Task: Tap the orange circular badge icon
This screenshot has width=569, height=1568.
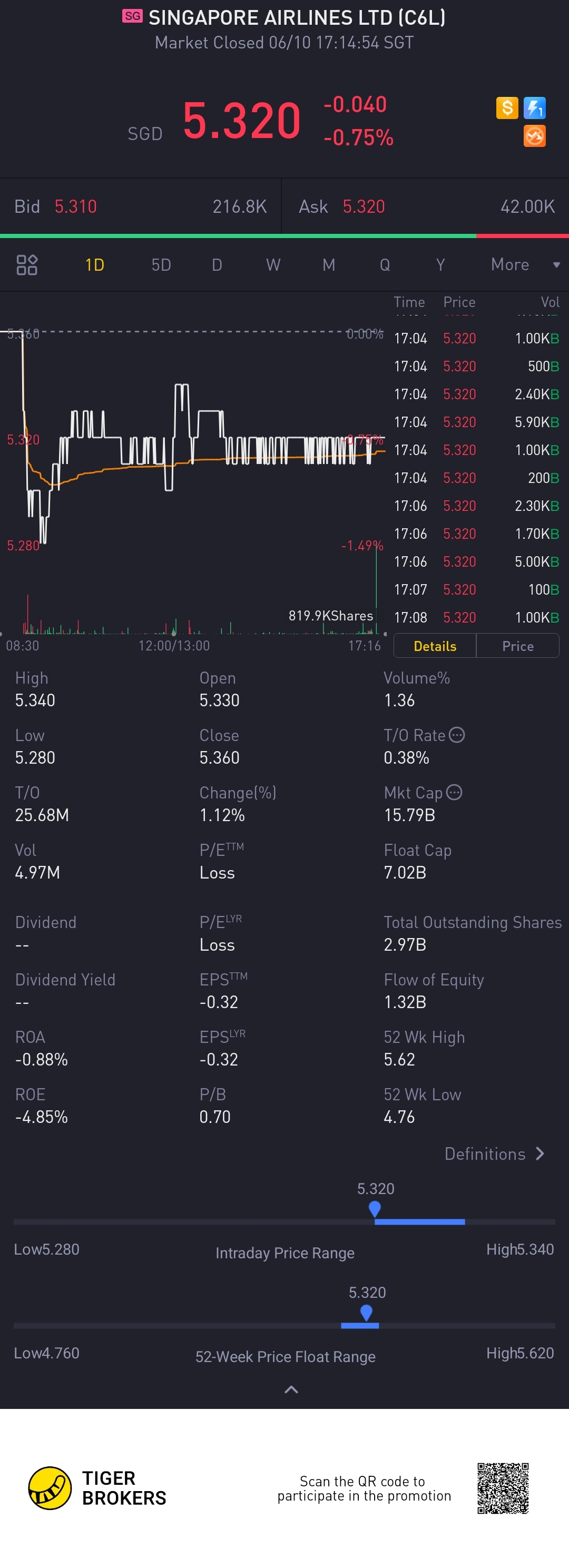Action: point(534,136)
